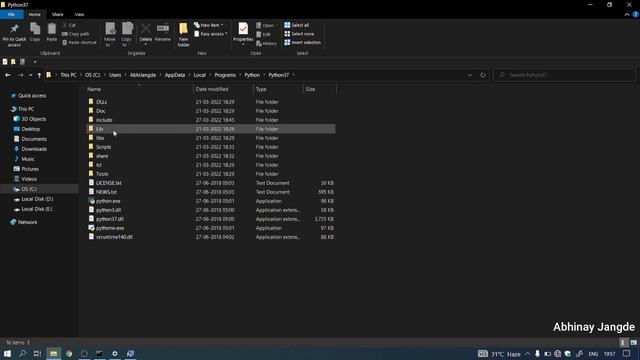
Task: Collapse the ribbon with chevron
Action: click(x=627, y=14)
